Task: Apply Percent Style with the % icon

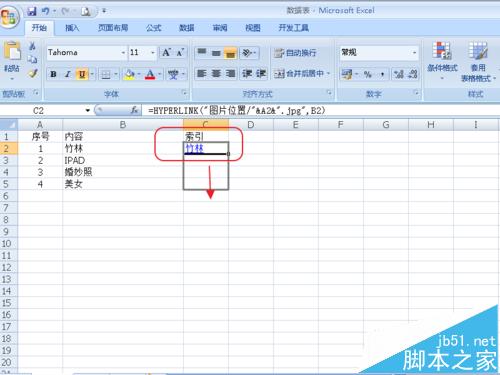Action: point(368,74)
